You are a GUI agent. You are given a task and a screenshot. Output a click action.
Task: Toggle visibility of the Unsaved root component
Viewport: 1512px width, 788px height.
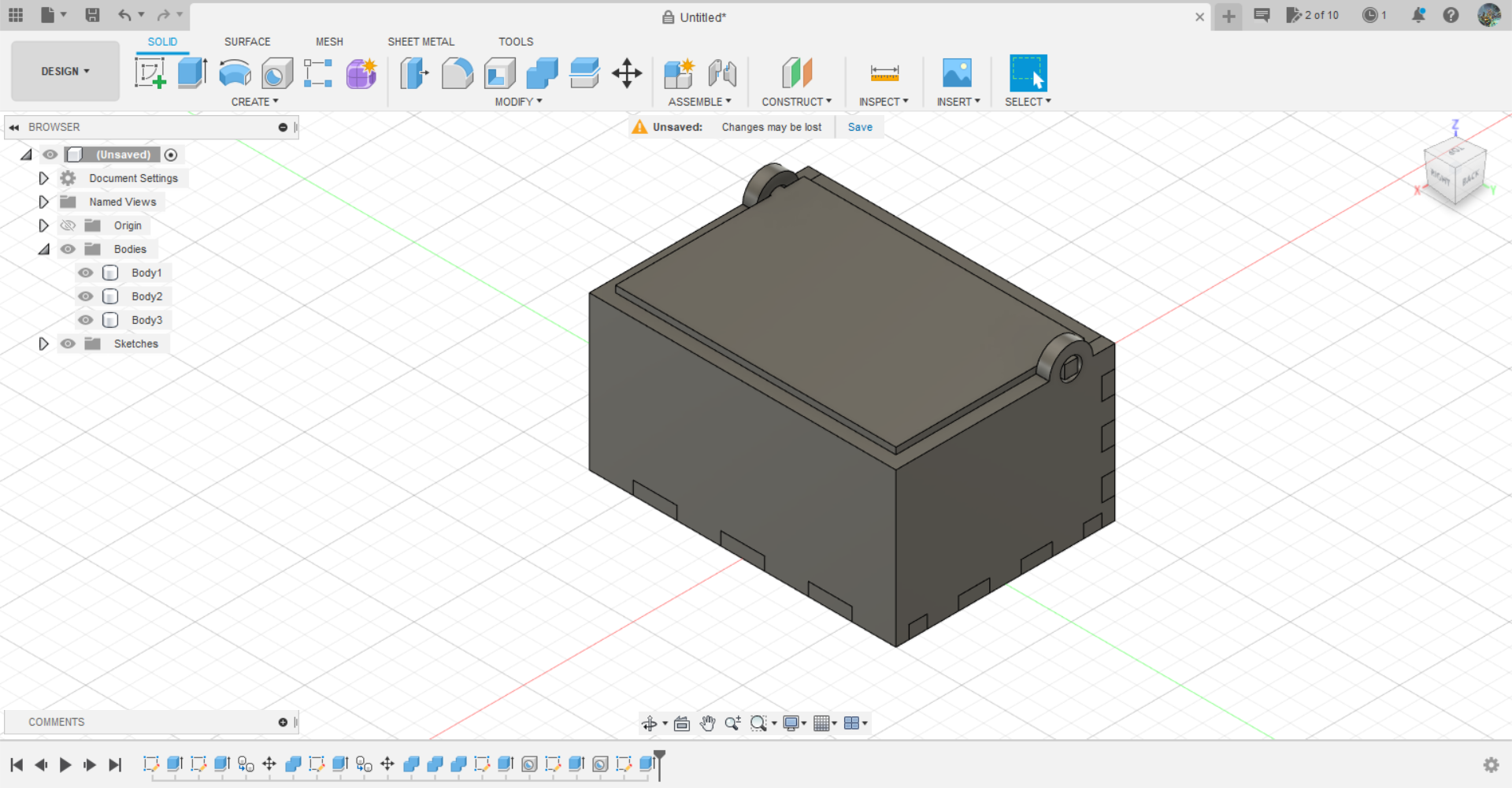click(50, 154)
